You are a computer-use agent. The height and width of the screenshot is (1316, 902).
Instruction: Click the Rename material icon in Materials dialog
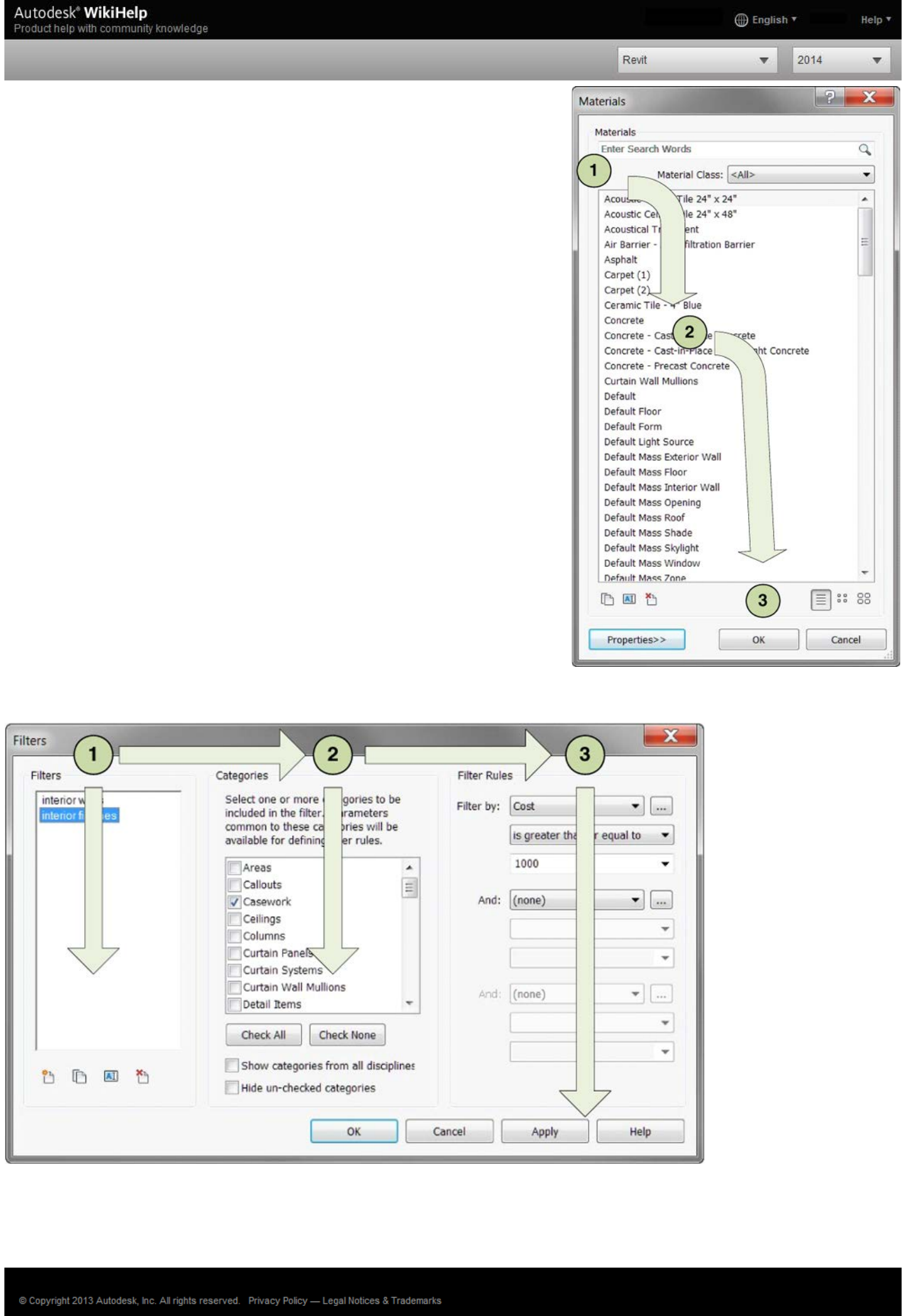pos(629,600)
